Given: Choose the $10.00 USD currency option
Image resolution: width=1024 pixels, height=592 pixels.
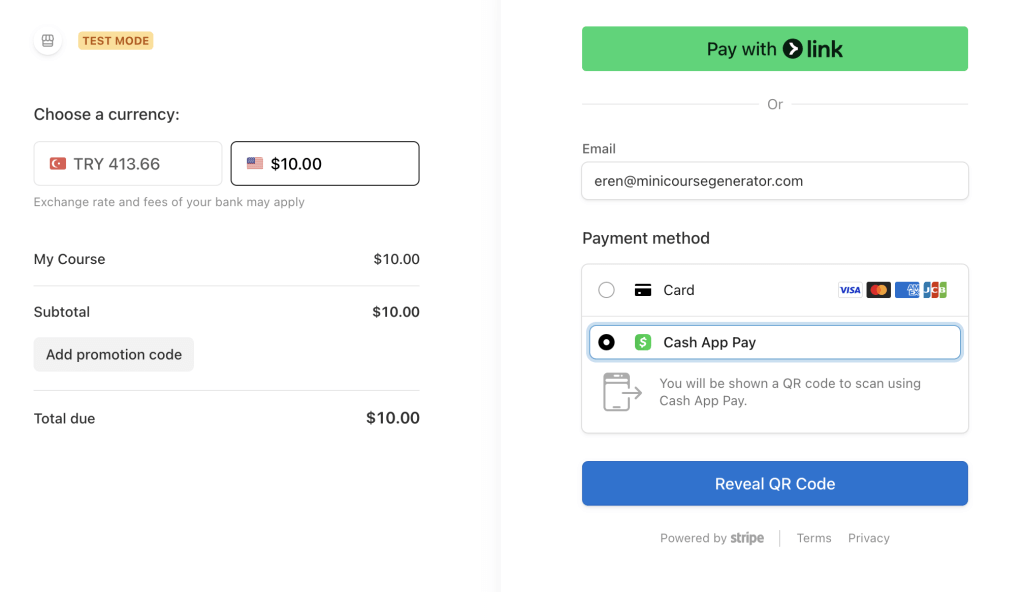Looking at the screenshot, I should click(325, 164).
